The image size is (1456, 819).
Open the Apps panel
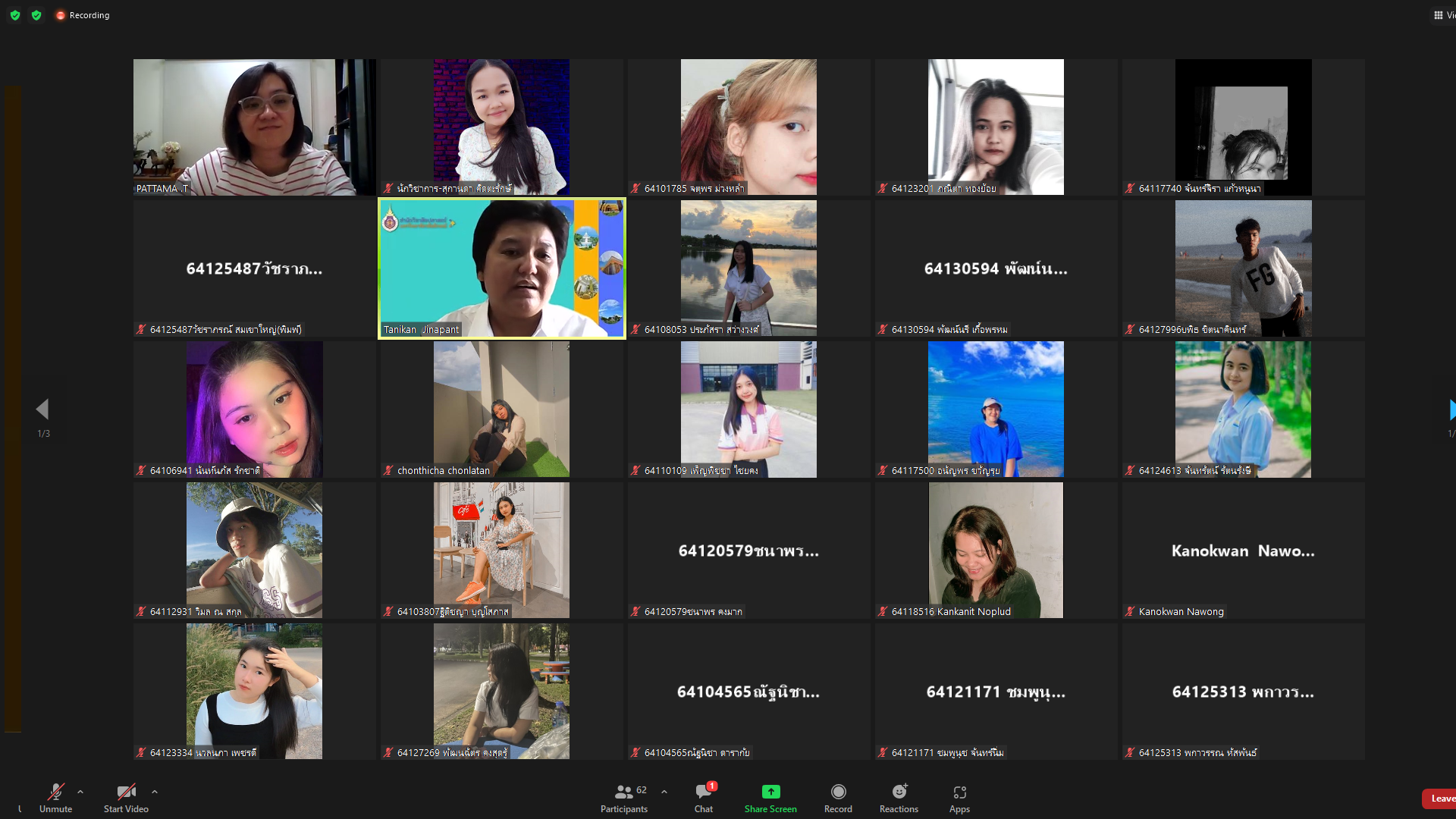click(x=959, y=792)
